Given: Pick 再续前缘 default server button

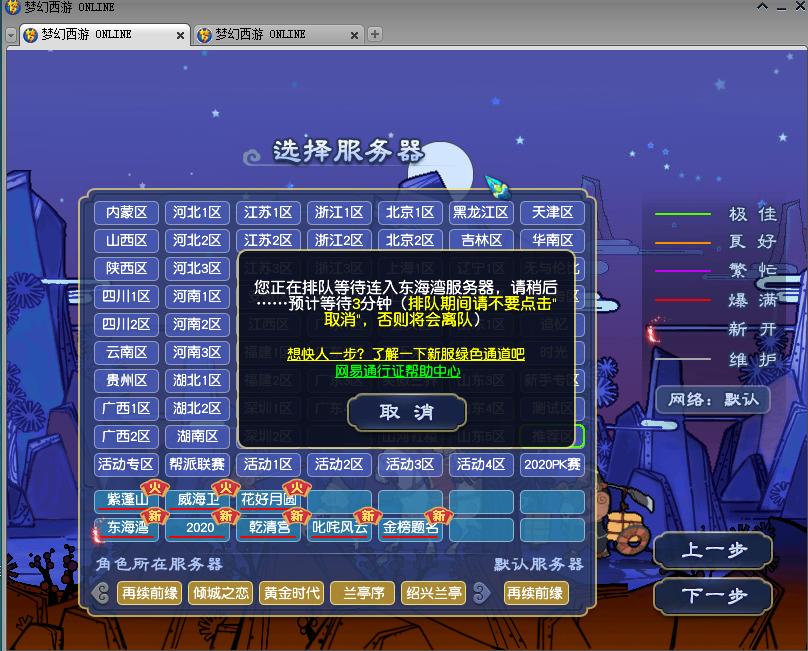Looking at the screenshot, I should 536,593.
